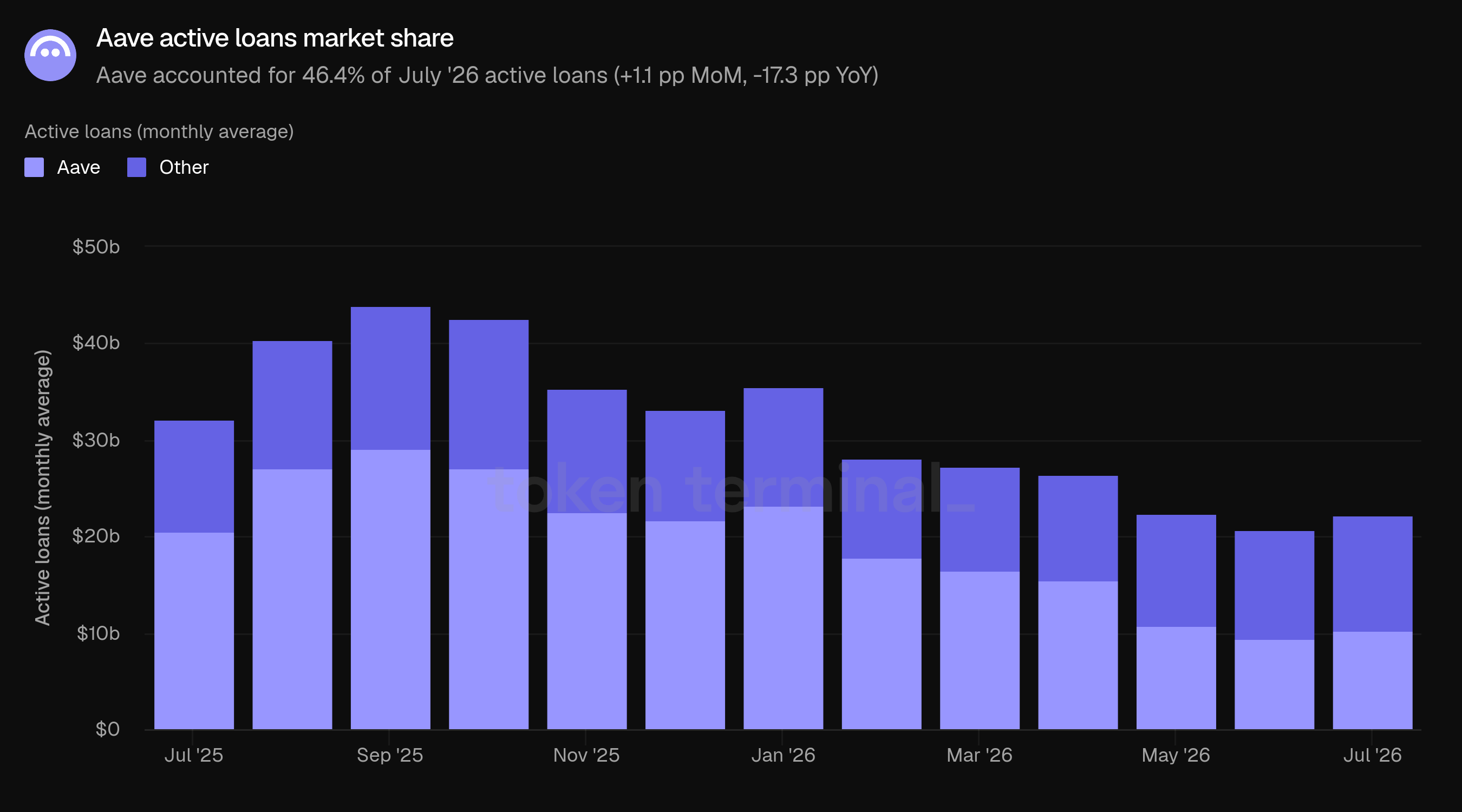
Task: Click the Aave segment of the Jan '26 bar
Action: tap(783, 618)
